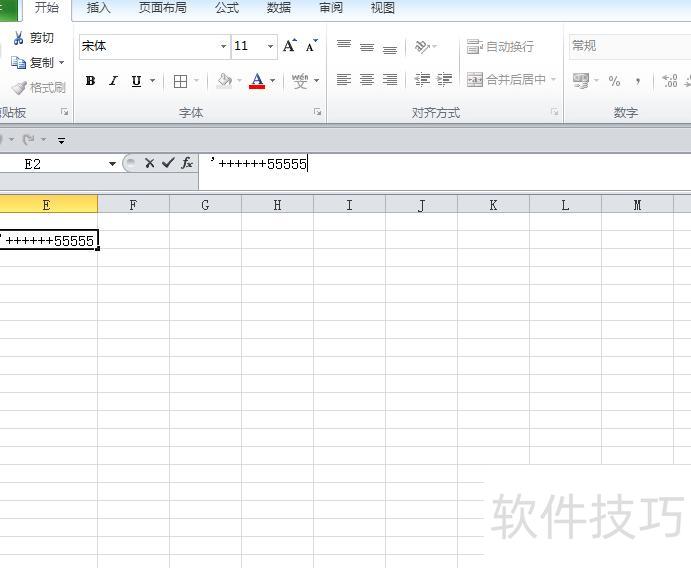The width and height of the screenshot is (691, 568).
Task: Open the font name dropdown arrow
Action: pyautogui.click(x=223, y=46)
